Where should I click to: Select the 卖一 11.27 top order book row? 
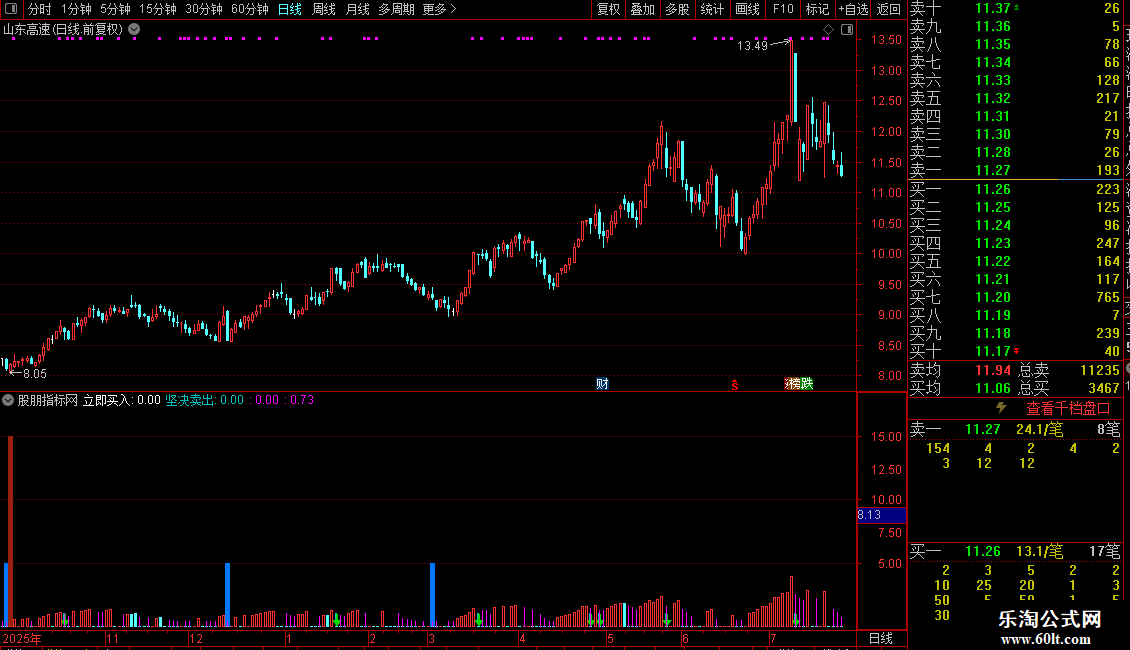coord(1015,170)
